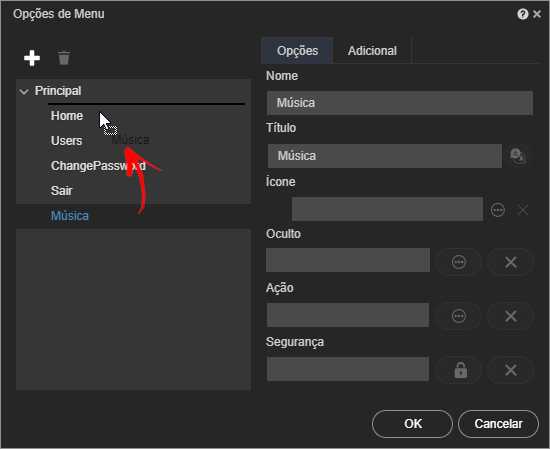Open translation icon beside Título field
Viewport: 550px width, 449px height.
tap(518, 156)
